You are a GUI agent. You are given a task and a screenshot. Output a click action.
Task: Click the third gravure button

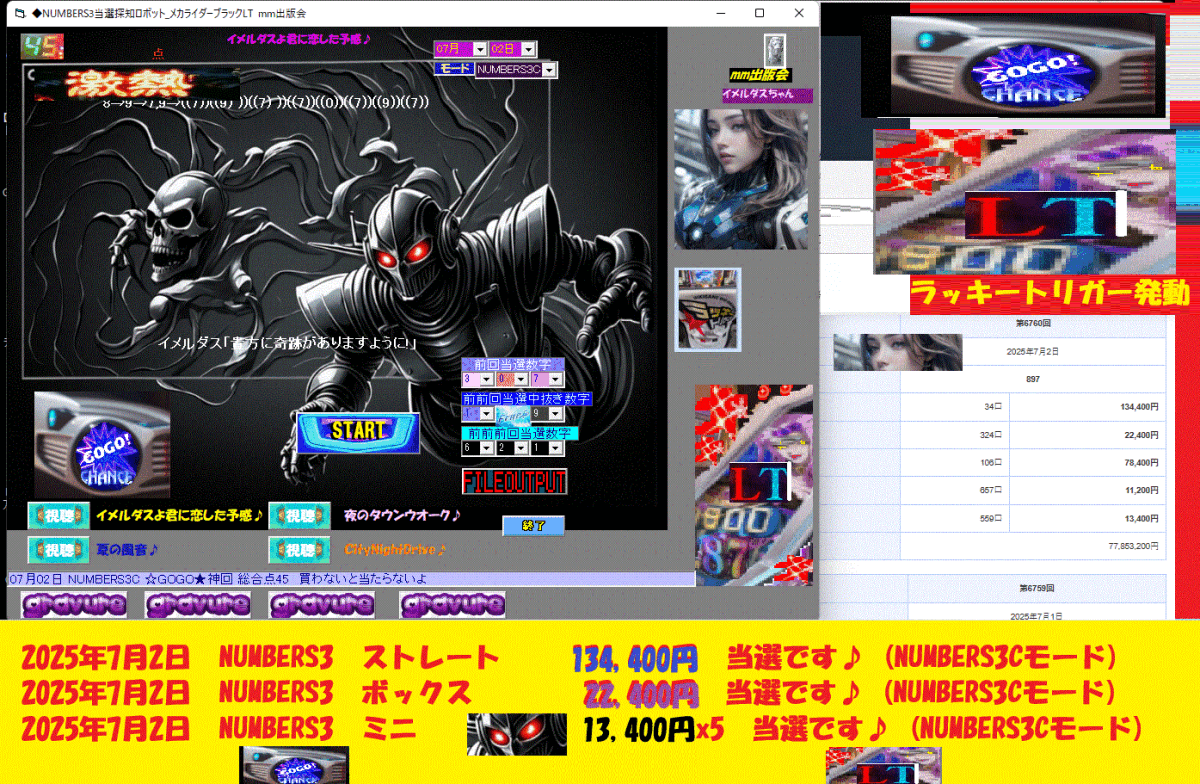(x=322, y=605)
